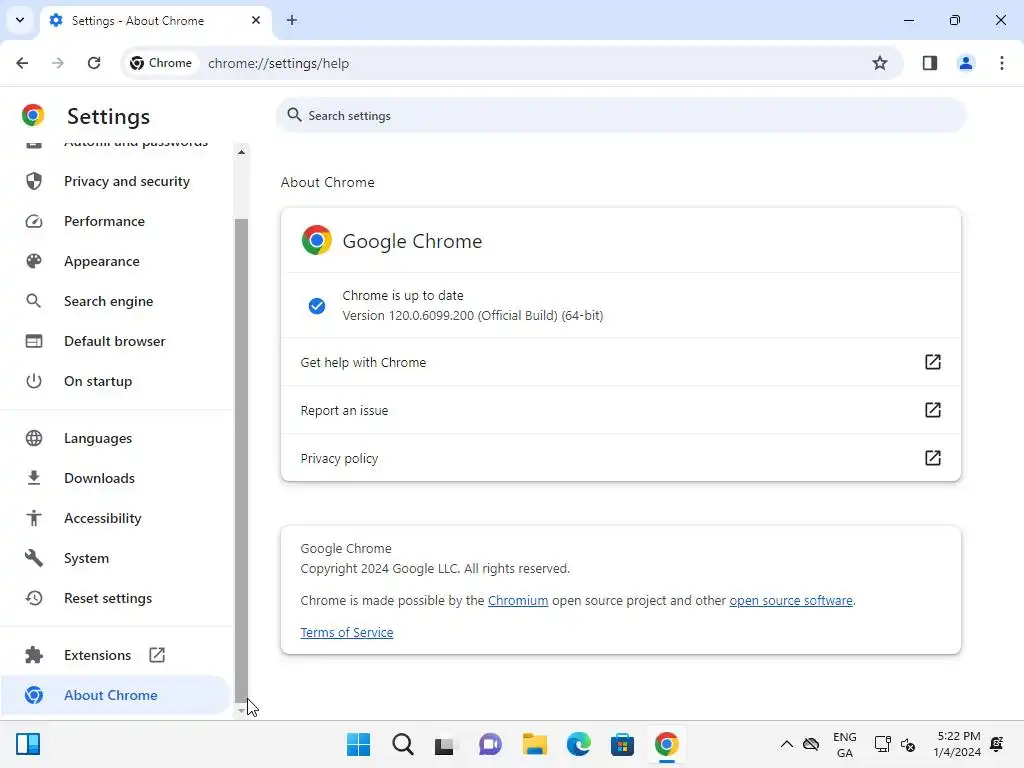
Task: Open File Explorer from taskbar
Action: (534, 744)
